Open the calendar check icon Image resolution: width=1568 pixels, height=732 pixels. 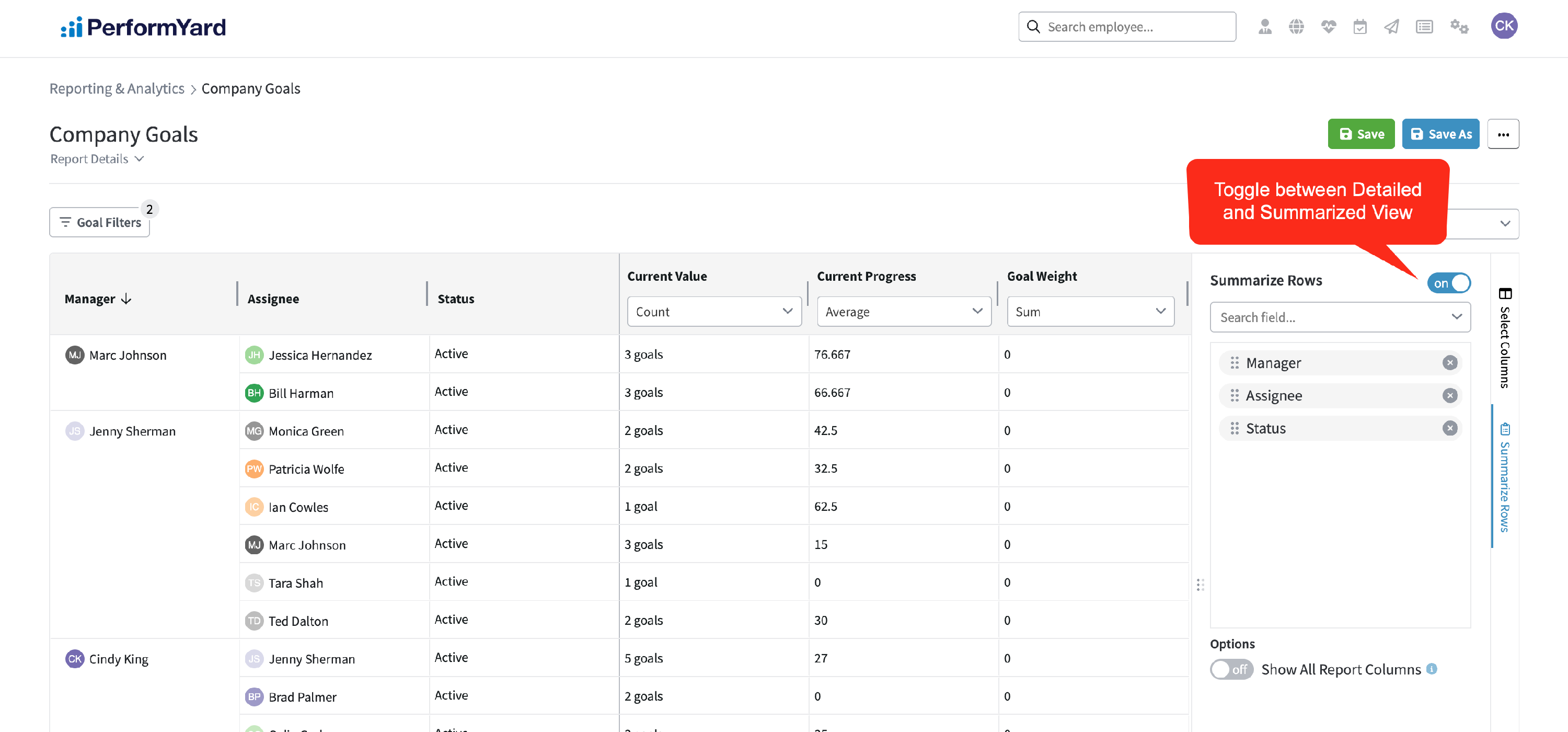pos(1360,27)
